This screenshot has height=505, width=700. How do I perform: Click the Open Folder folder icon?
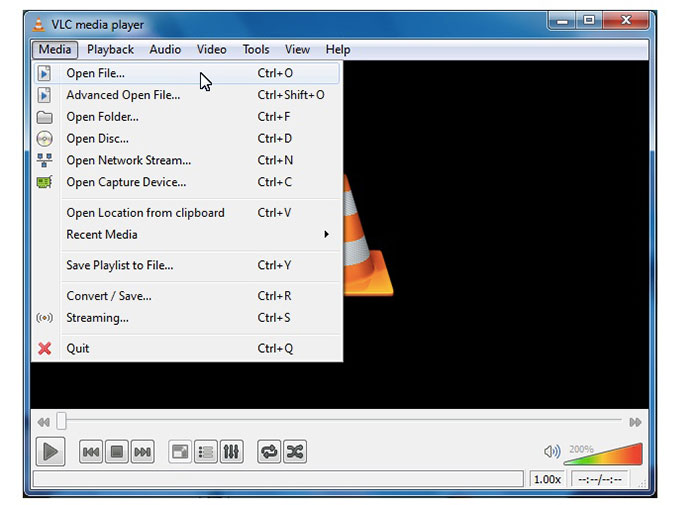coord(44,117)
